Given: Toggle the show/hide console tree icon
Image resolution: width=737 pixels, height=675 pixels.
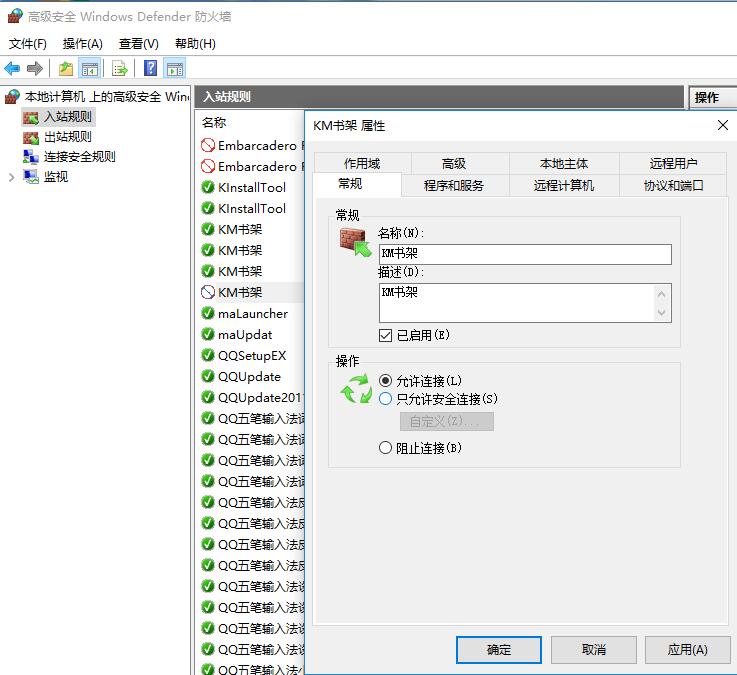Looking at the screenshot, I should coord(89,69).
